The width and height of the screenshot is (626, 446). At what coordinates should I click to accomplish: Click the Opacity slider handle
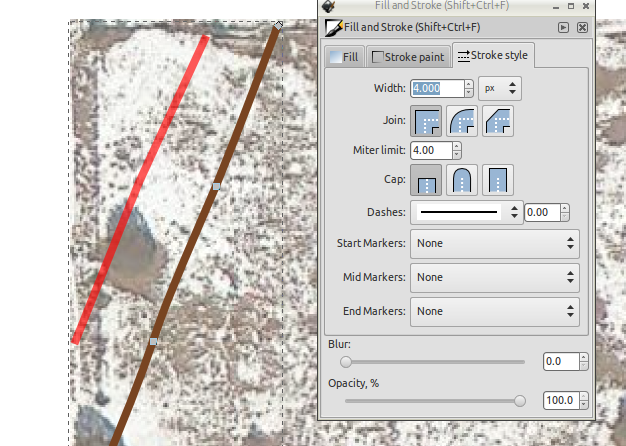point(519,400)
